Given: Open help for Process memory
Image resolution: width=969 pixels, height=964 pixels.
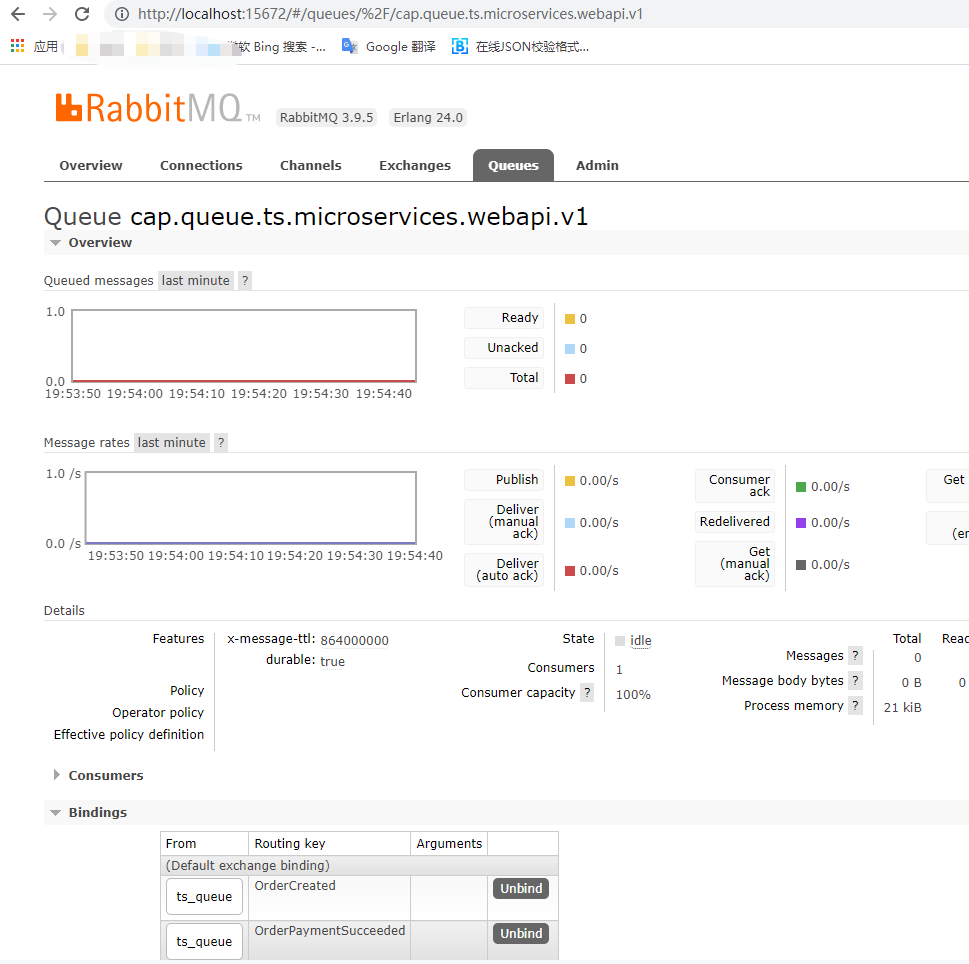Looking at the screenshot, I should point(855,706).
